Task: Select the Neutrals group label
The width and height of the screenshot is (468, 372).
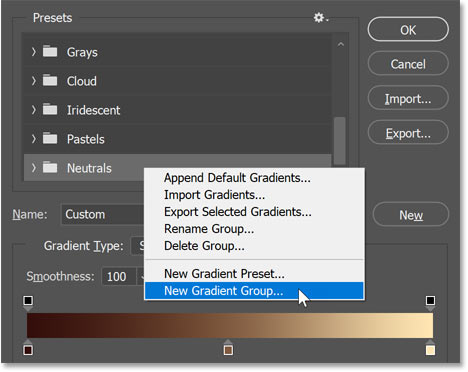Action: tap(89, 168)
